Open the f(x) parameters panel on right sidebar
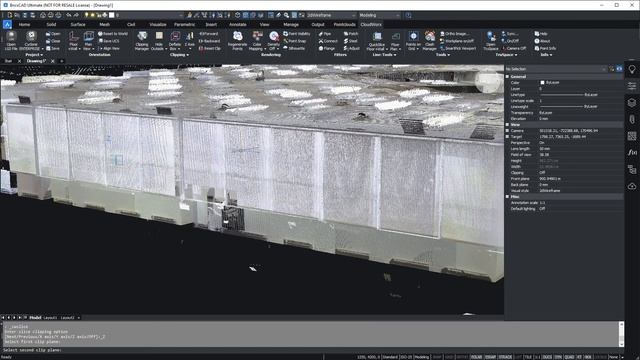 [632, 152]
